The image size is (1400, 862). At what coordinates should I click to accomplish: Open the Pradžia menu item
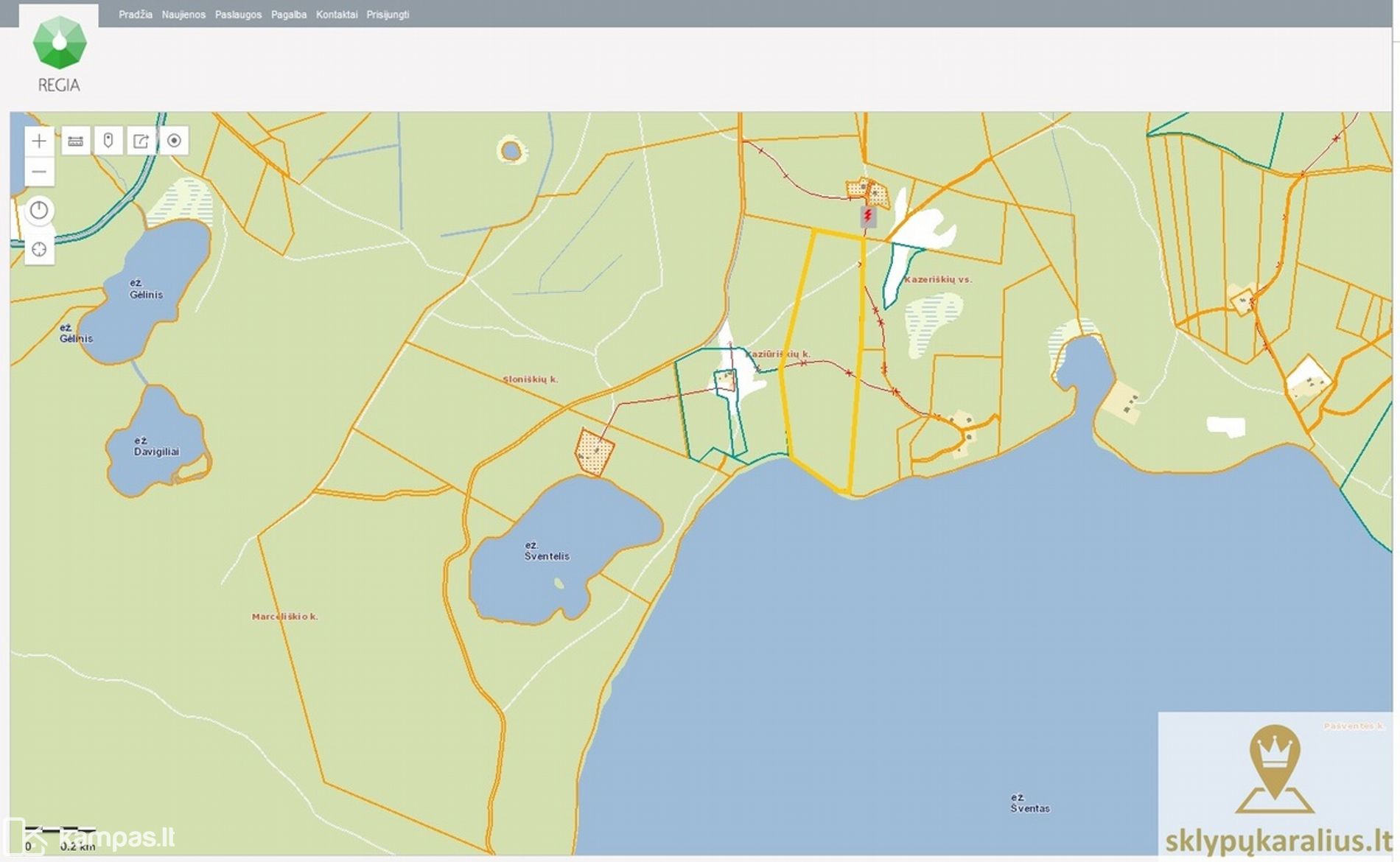pyautogui.click(x=136, y=15)
